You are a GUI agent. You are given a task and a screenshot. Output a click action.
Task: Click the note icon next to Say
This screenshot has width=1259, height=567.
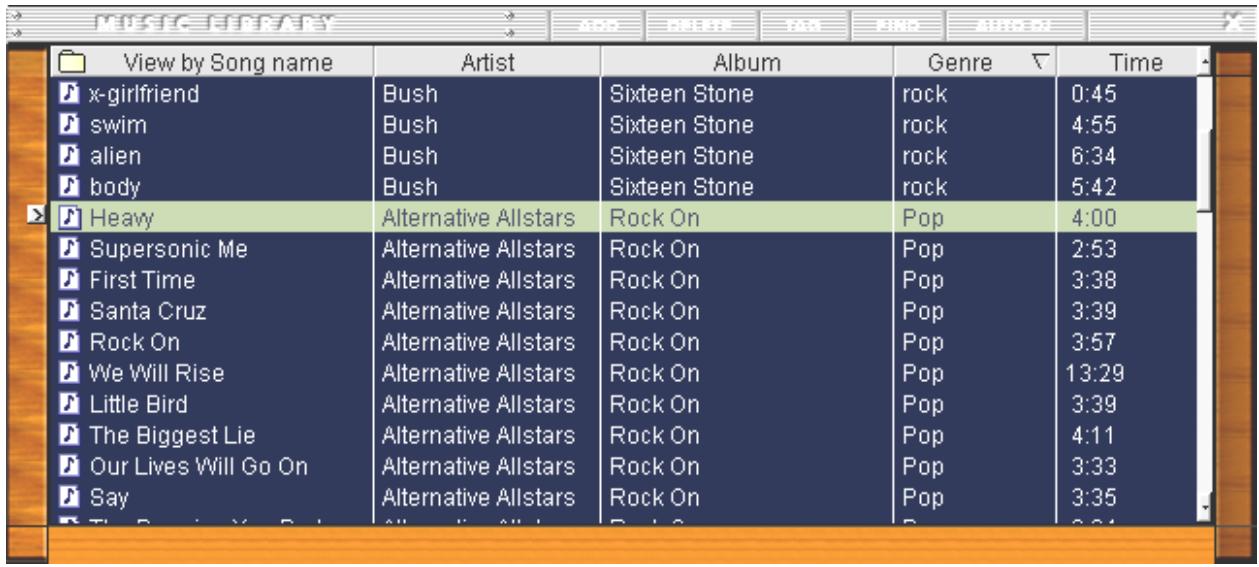(69, 495)
